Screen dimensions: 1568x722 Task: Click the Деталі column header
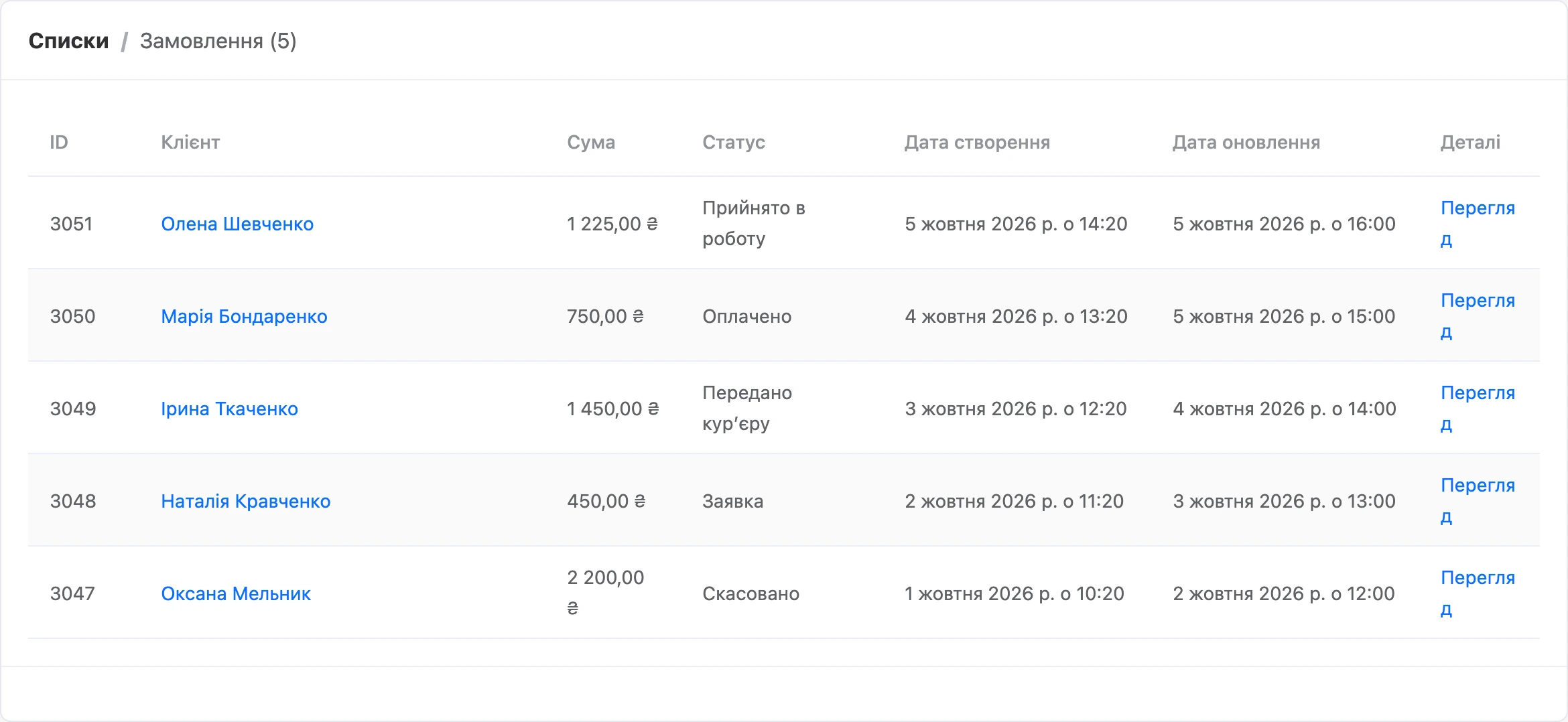[1470, 142]
